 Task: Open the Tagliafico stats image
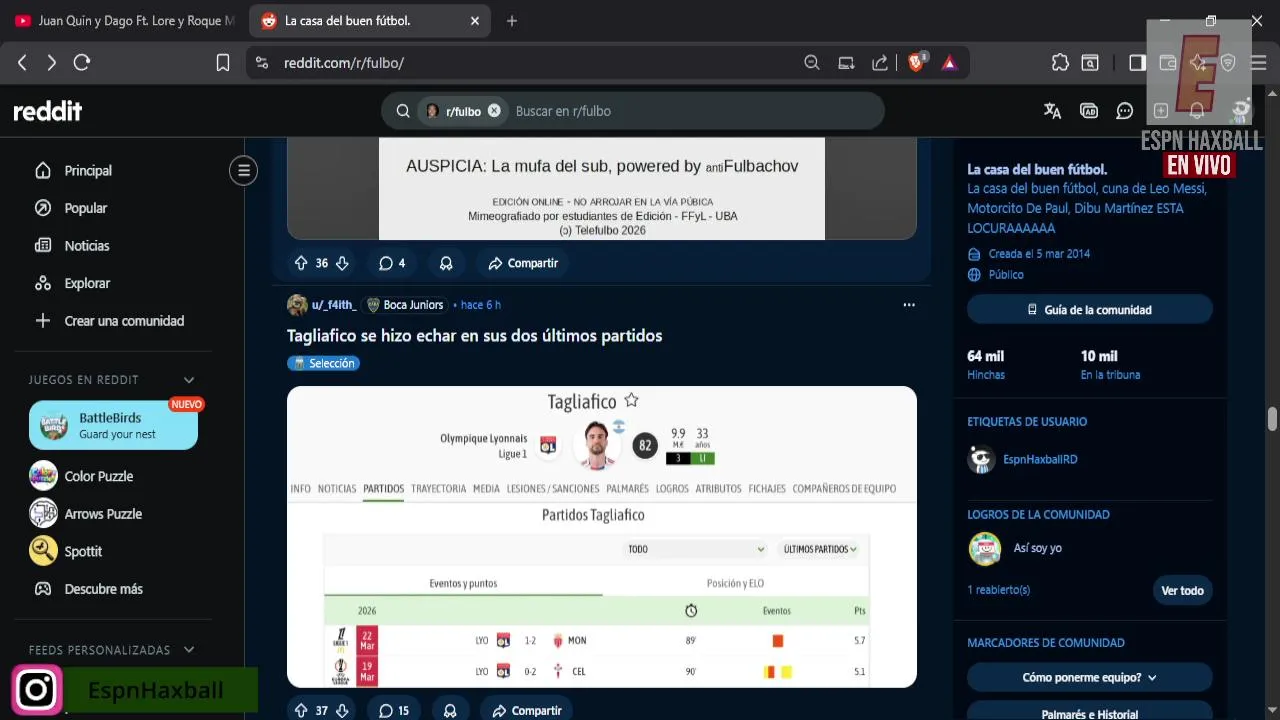pos(602,537)
